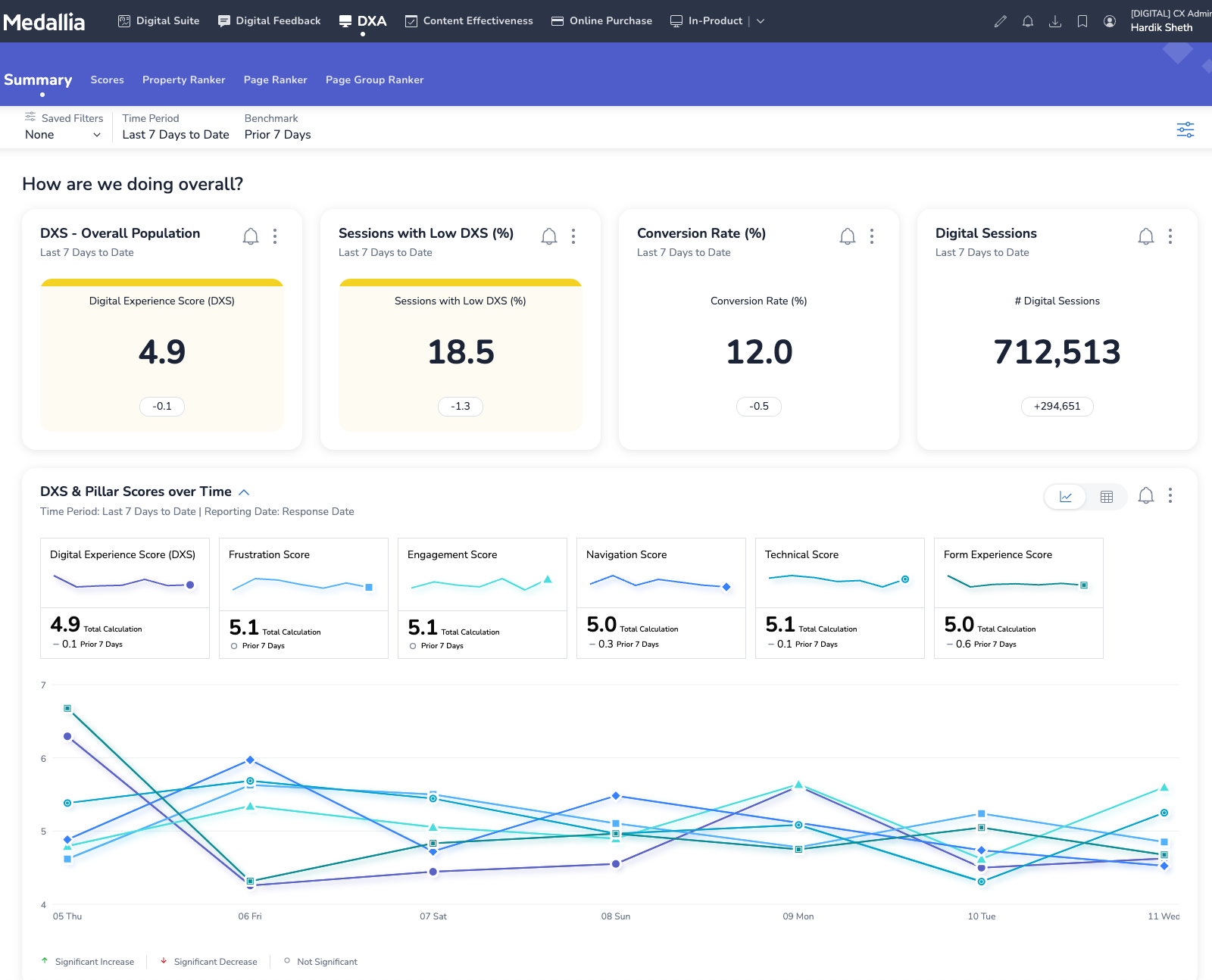Toggle the Frustration Score series card
Screen dimensions: 1212x980
point(303,598)
